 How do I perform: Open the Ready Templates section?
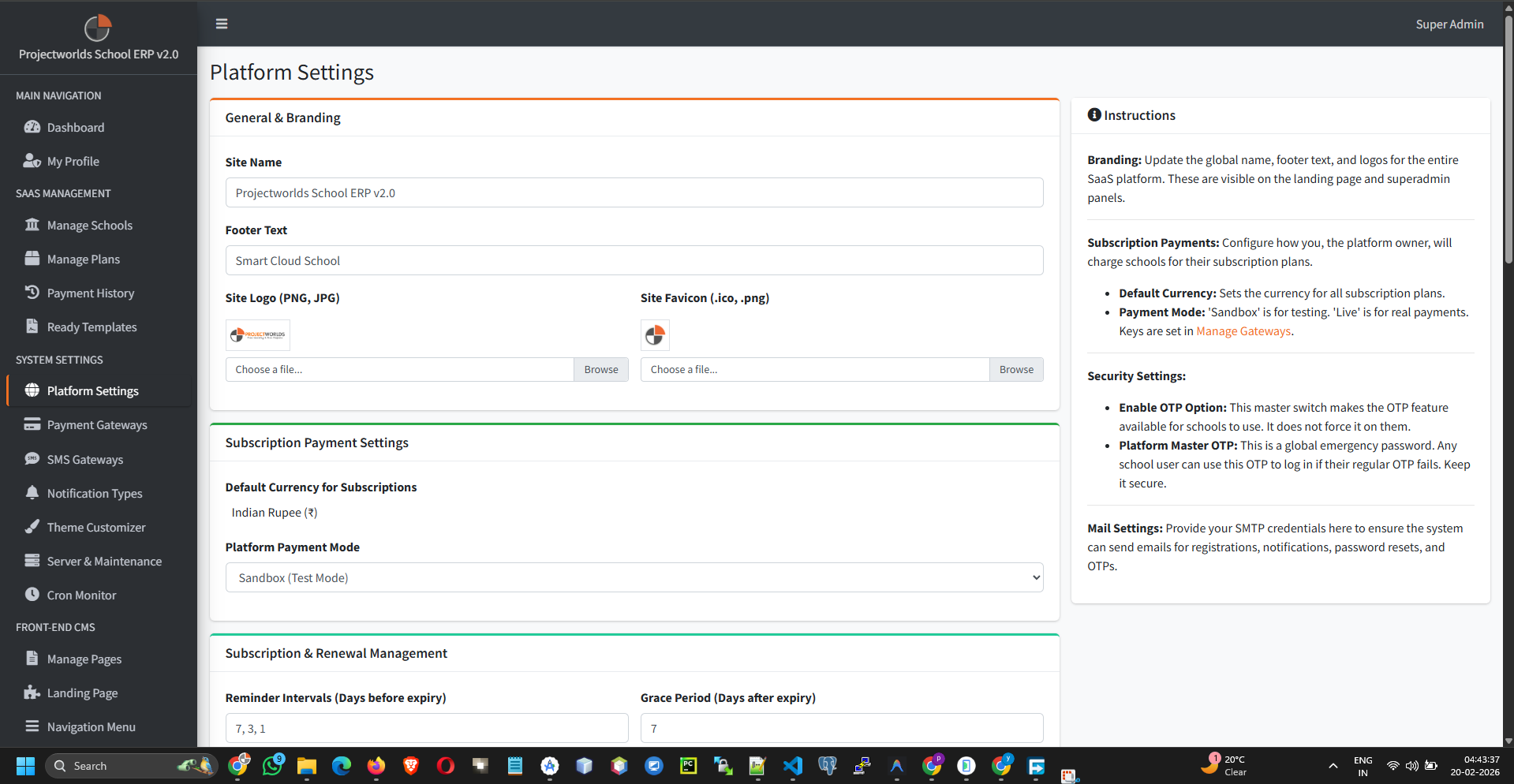pos(92,327)
